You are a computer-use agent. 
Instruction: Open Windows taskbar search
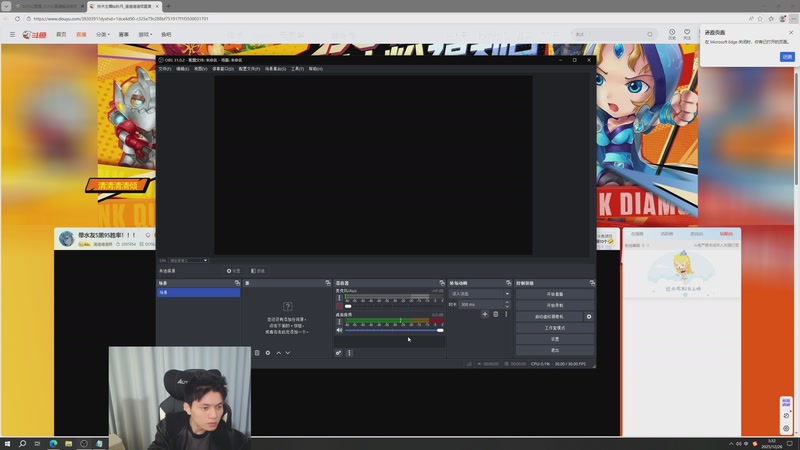click(22, 443)
